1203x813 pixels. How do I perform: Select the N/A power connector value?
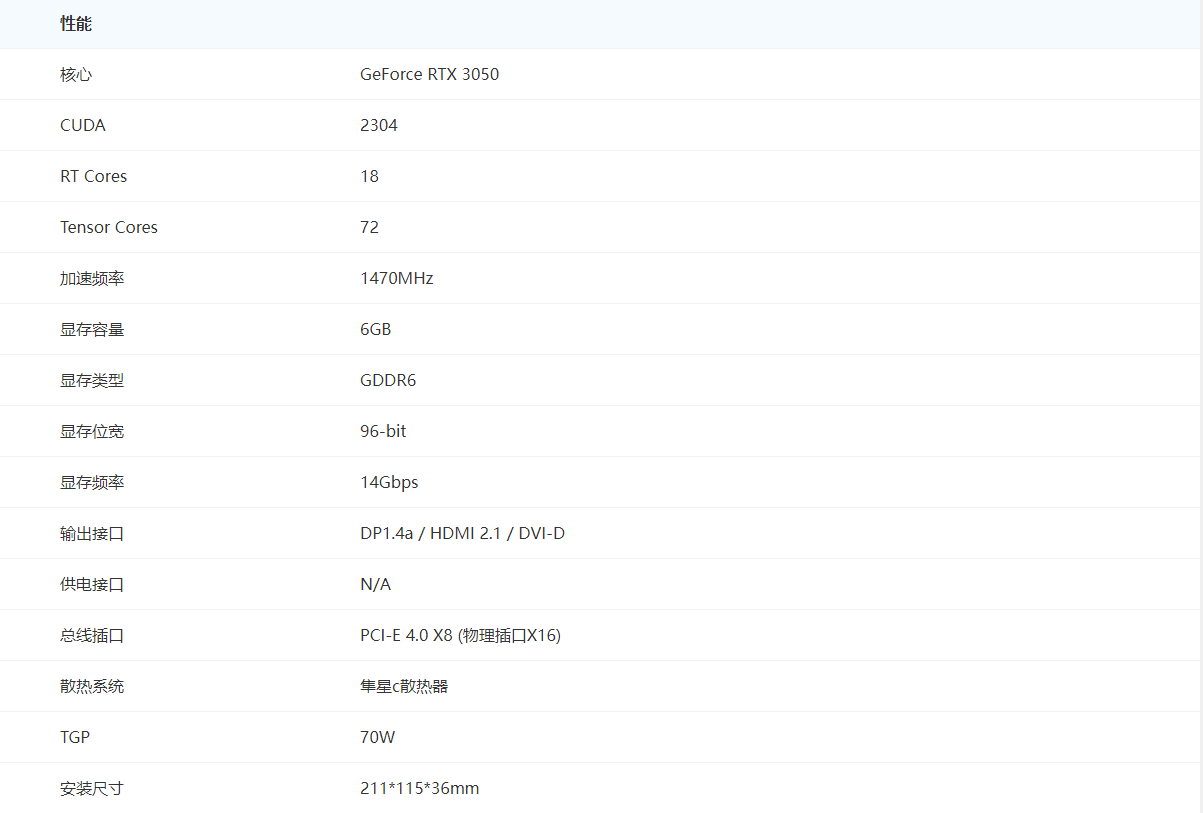pyautogui.click(x=376, y=585)
